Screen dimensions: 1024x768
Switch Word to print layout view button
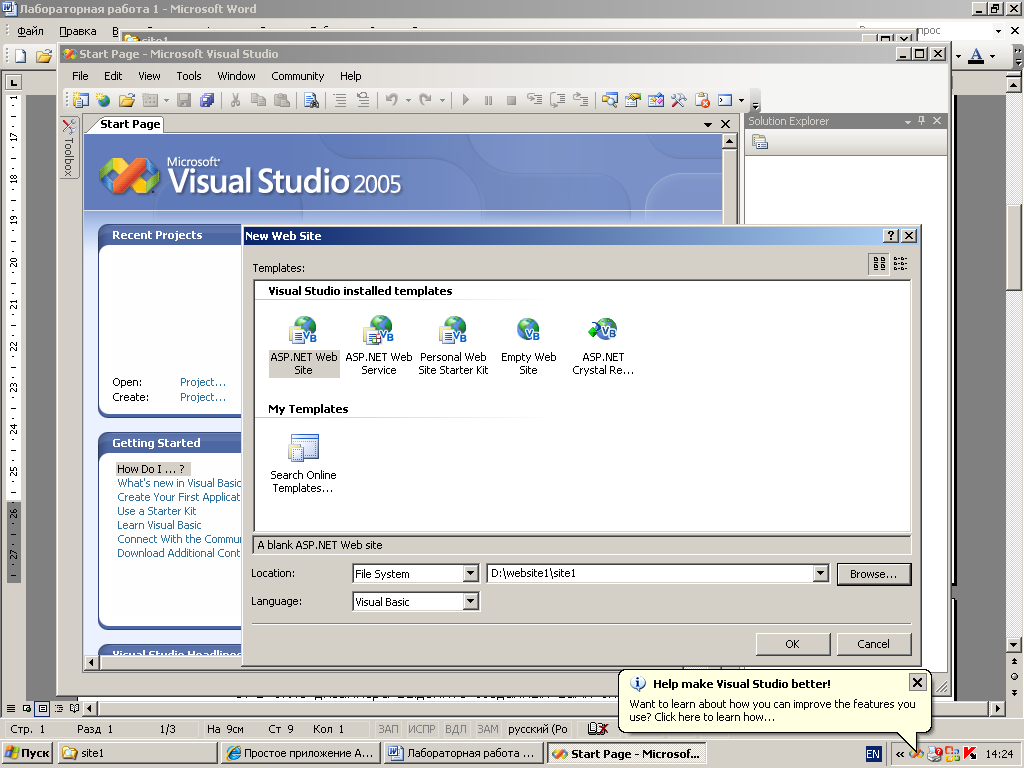click(x=42, y=708)
